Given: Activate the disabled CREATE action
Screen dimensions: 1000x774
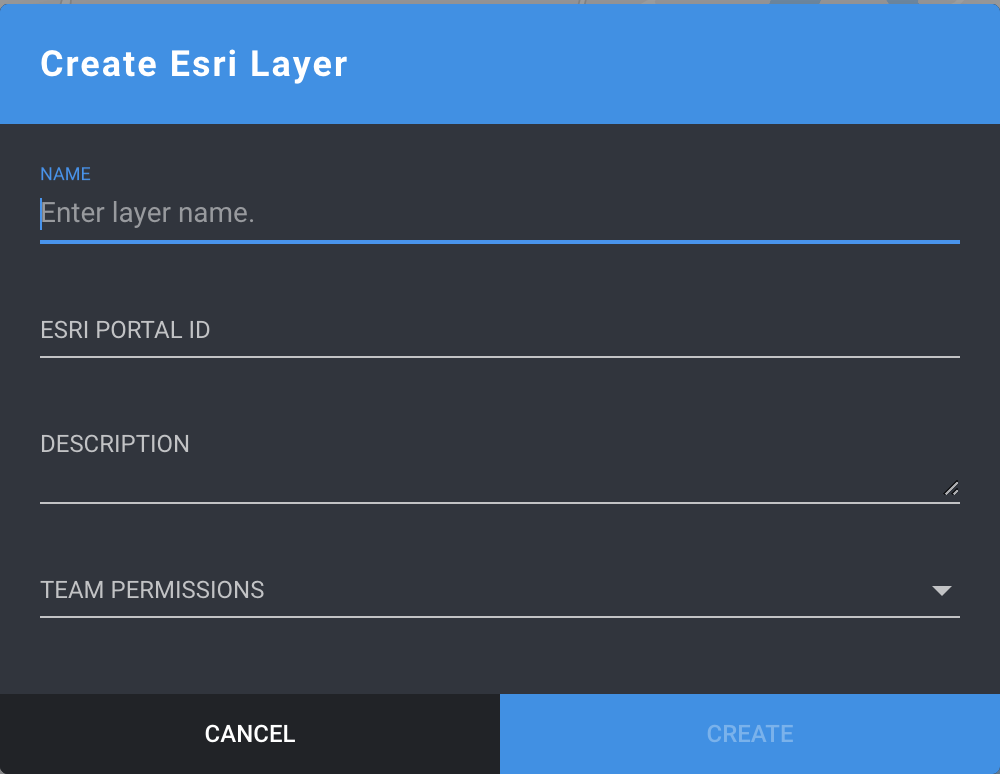Looking at the screenshot, I should tap(749, 733).
